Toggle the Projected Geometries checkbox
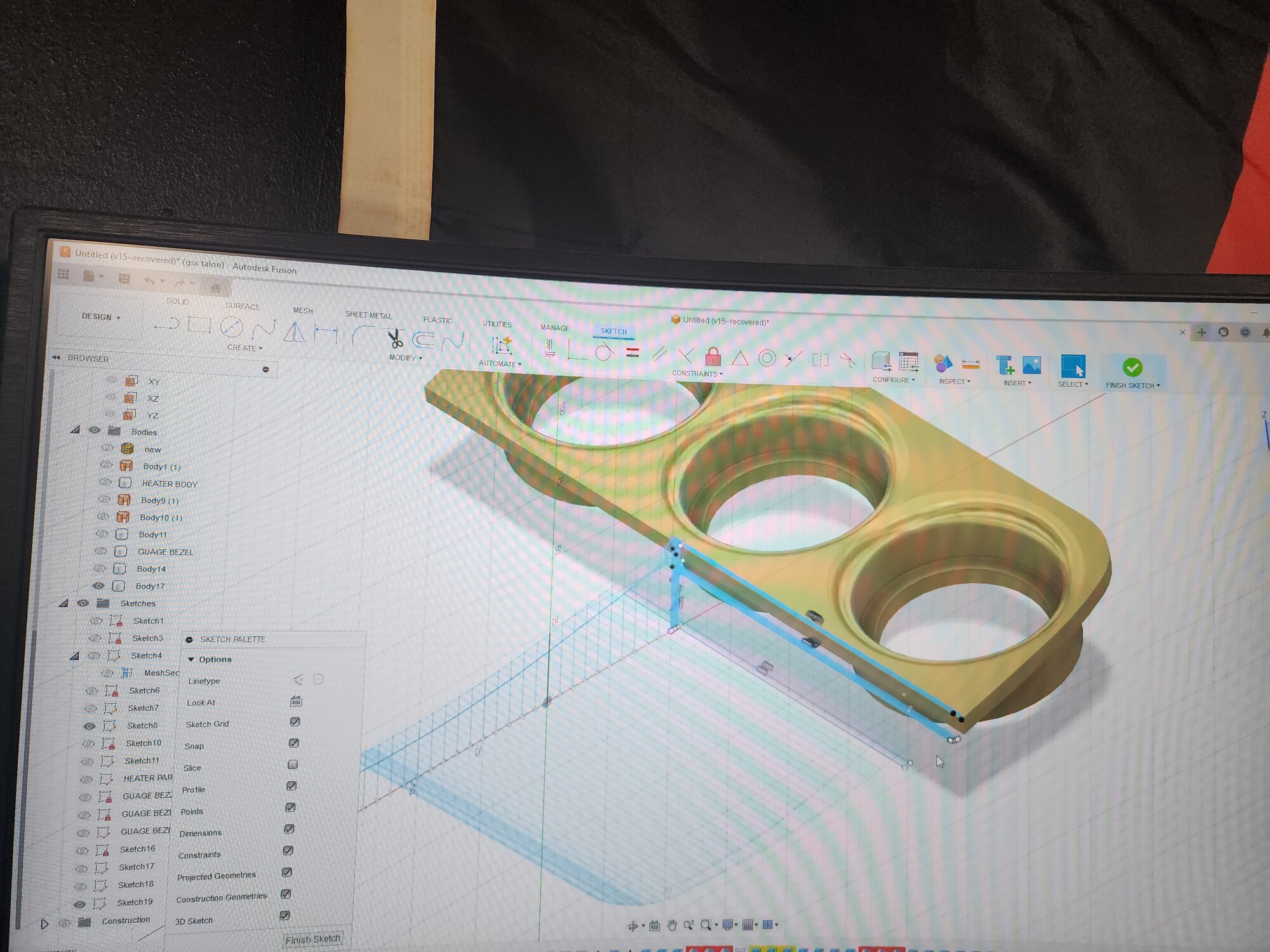Screen dimensions: 1270x952 click(x=286, y=872)
